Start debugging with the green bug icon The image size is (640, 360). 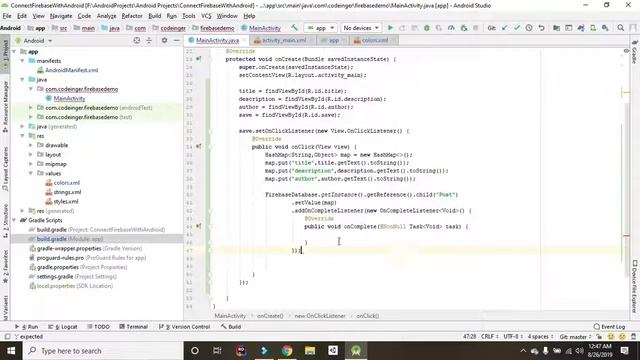(x=427, y=28)
